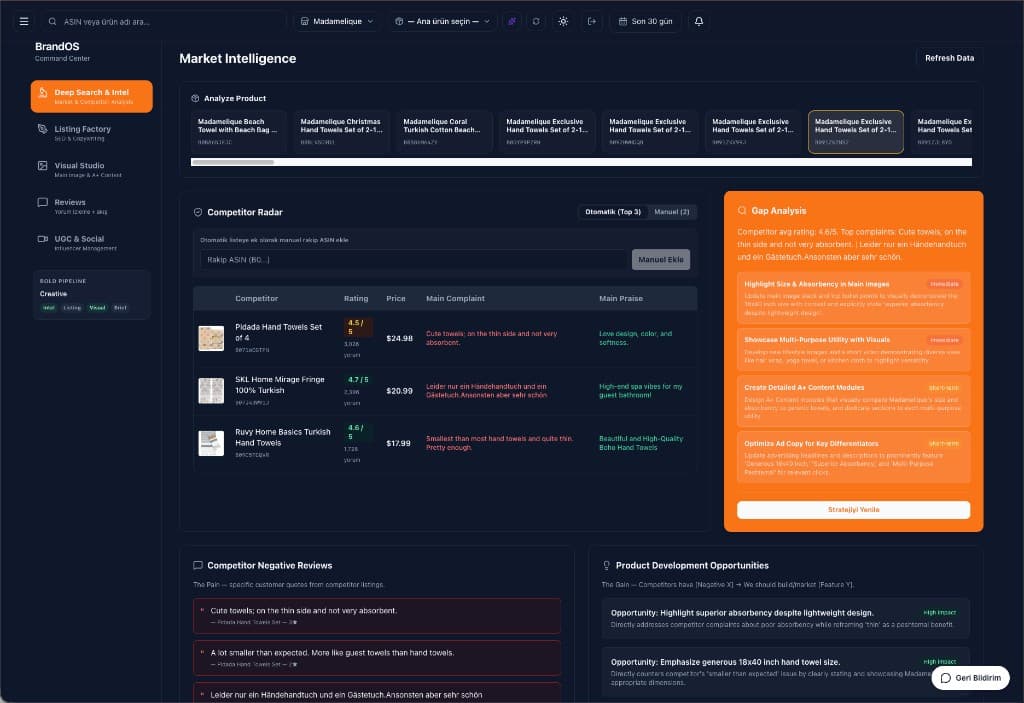Click the logout arrow icon
The width and height of the screenshot is (1024, 703).
tap(592, 22)
